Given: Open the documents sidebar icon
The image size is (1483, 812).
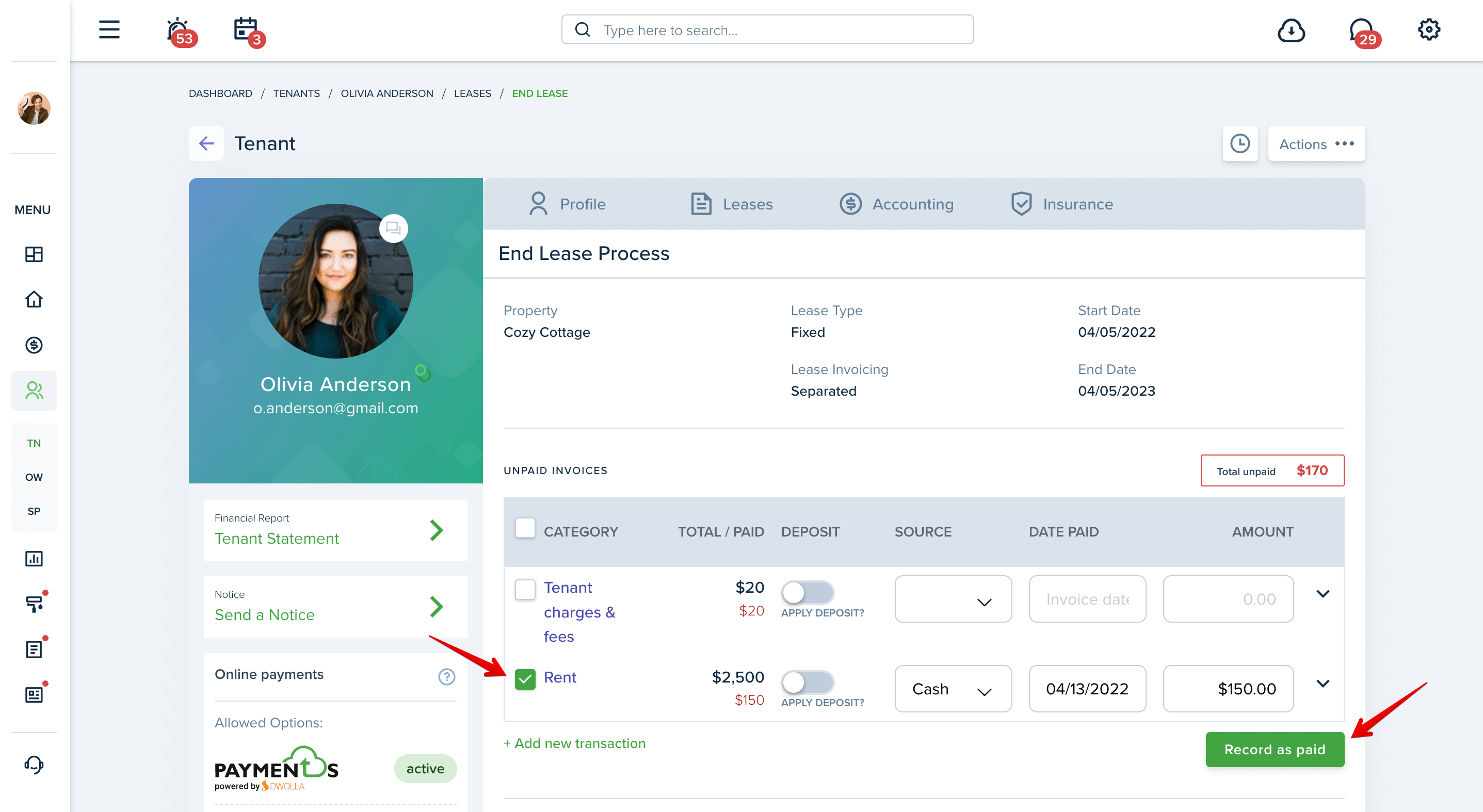Looking at the screenshot, I should tap(34, 648).
